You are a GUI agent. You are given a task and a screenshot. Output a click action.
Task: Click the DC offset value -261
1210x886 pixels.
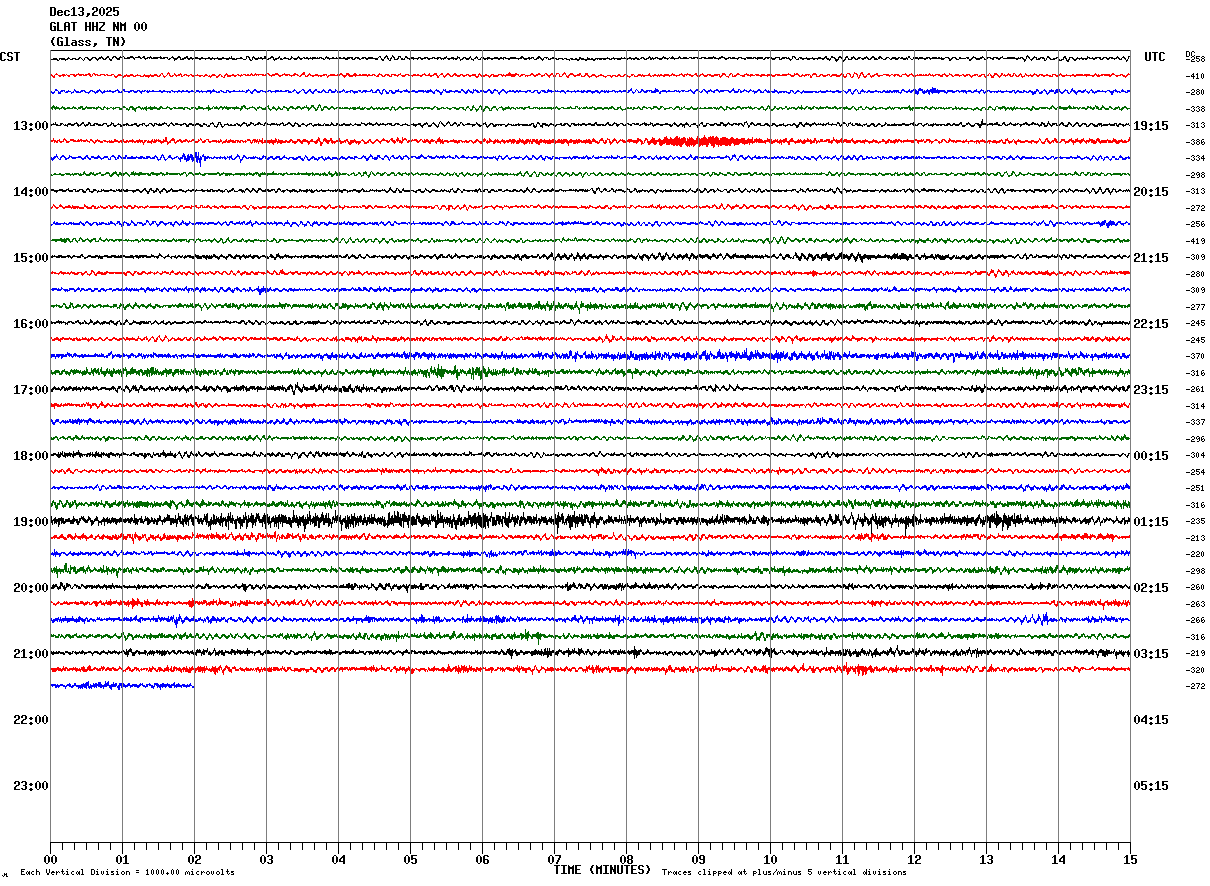tap(1195, 389)
